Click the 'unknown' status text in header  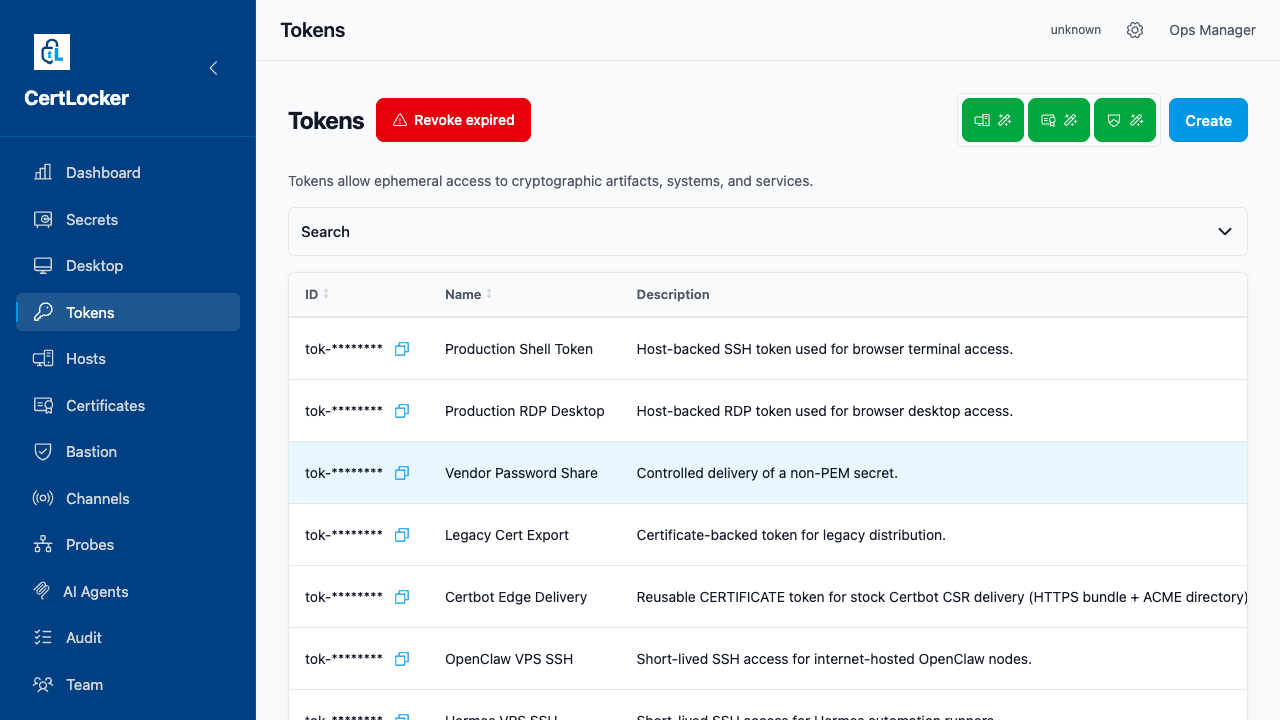[1076, 30]
